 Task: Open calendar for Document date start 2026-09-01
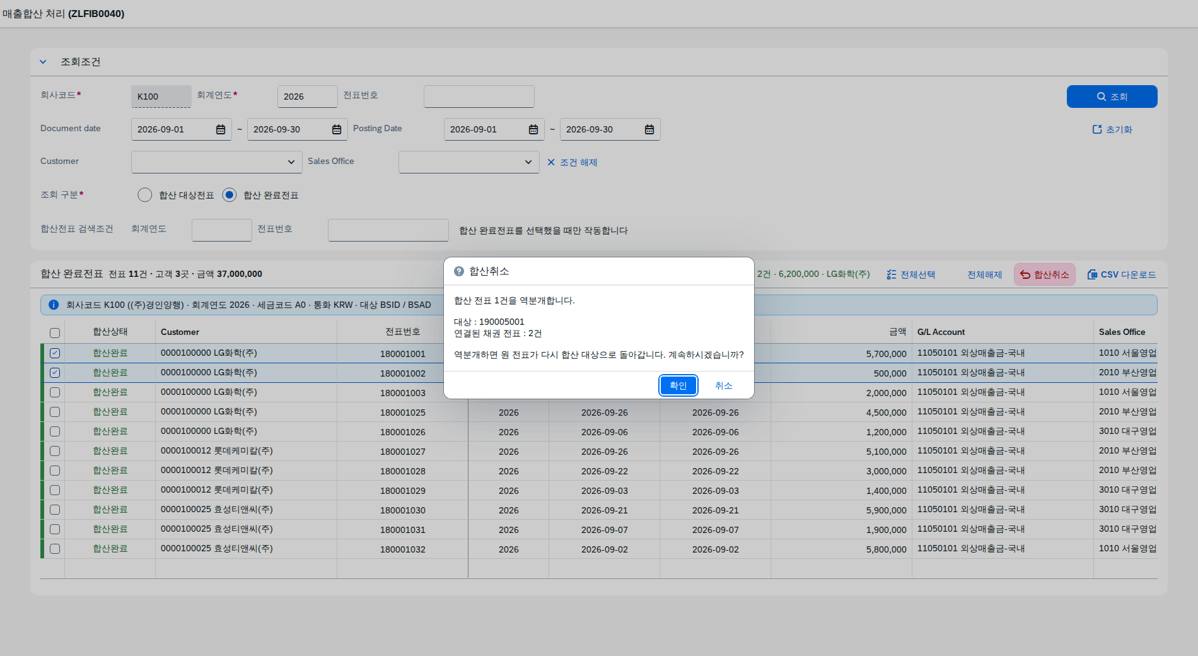point(221,130)
